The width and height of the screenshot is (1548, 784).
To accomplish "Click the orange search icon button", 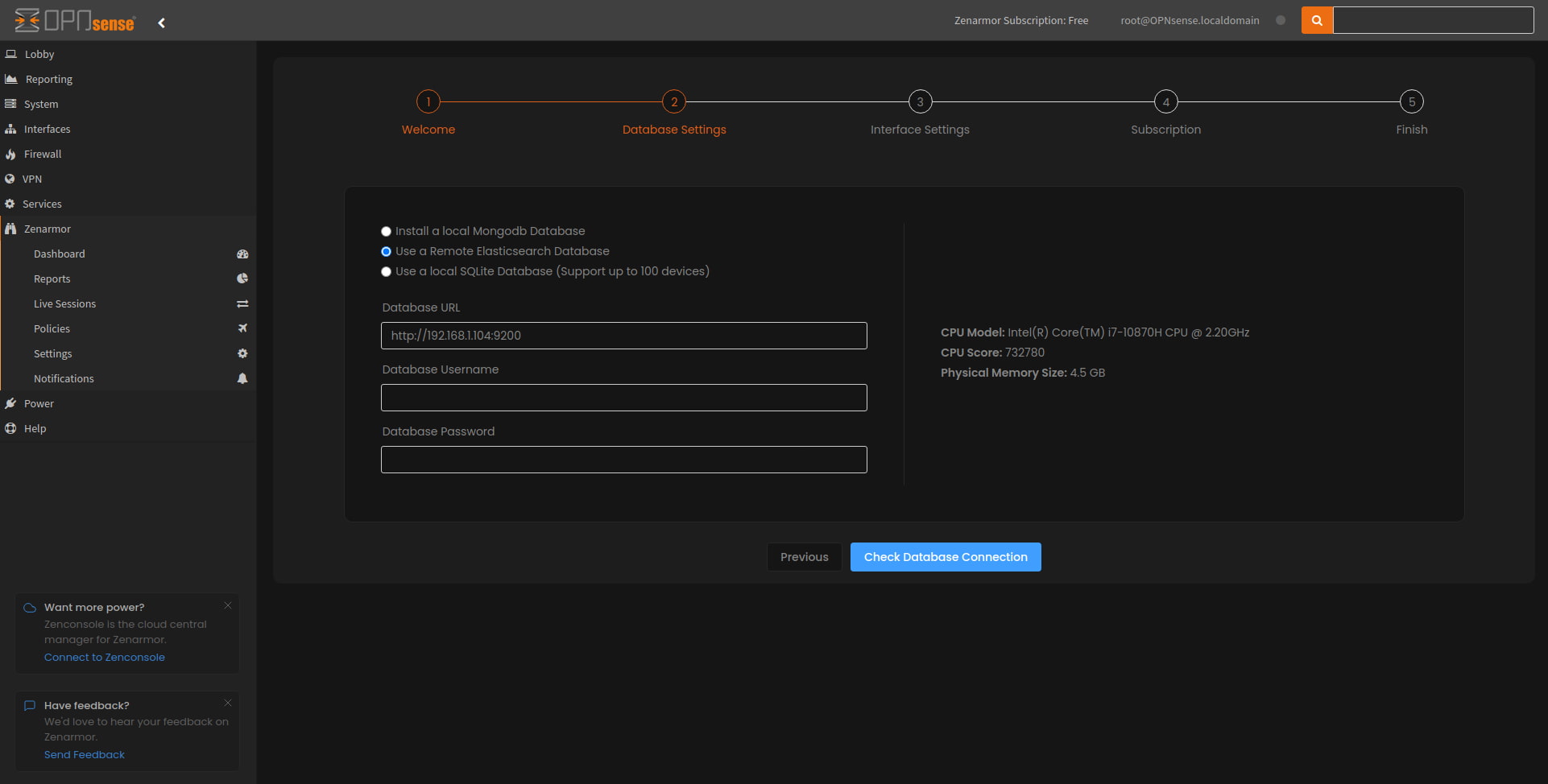I will click(1317, 20).
